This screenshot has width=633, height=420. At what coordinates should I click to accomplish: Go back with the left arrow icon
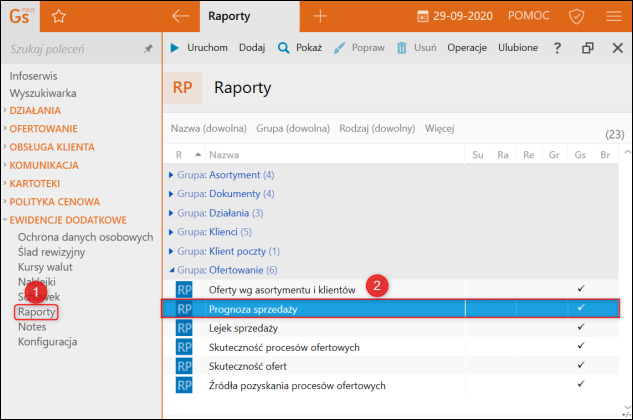[x=180, y=16]
